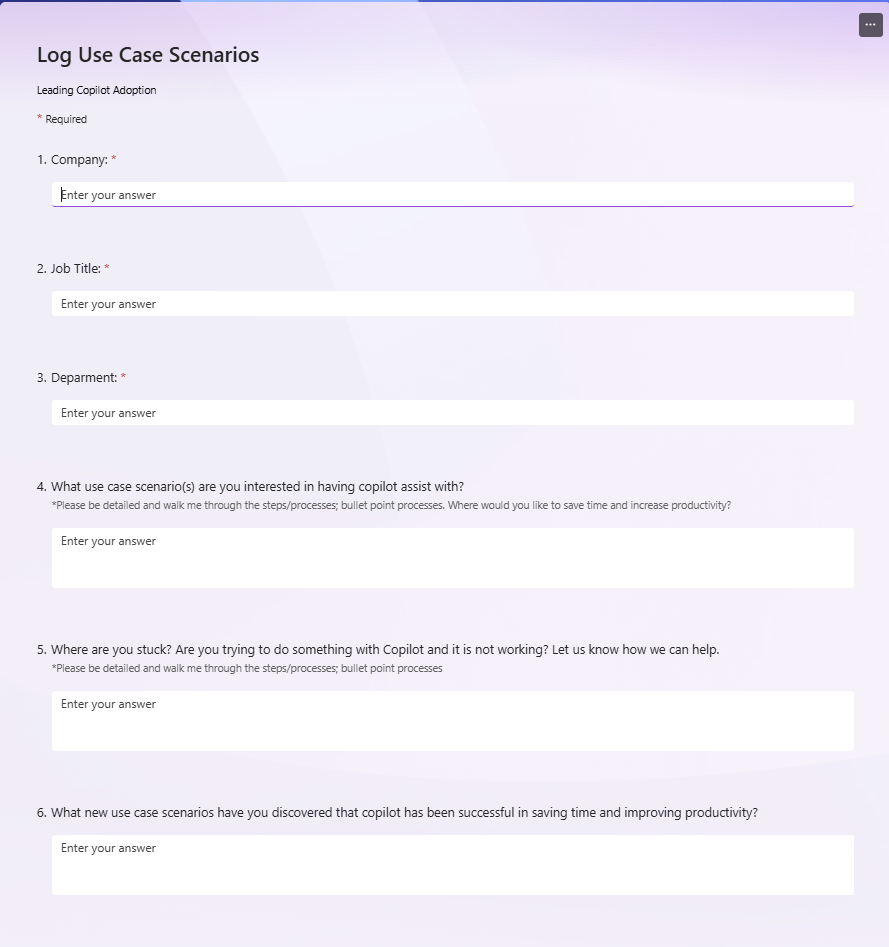Screen dimensions: 889x947
Task: Click the hint about saving time and productivity
Action: [x=391, y=505]
